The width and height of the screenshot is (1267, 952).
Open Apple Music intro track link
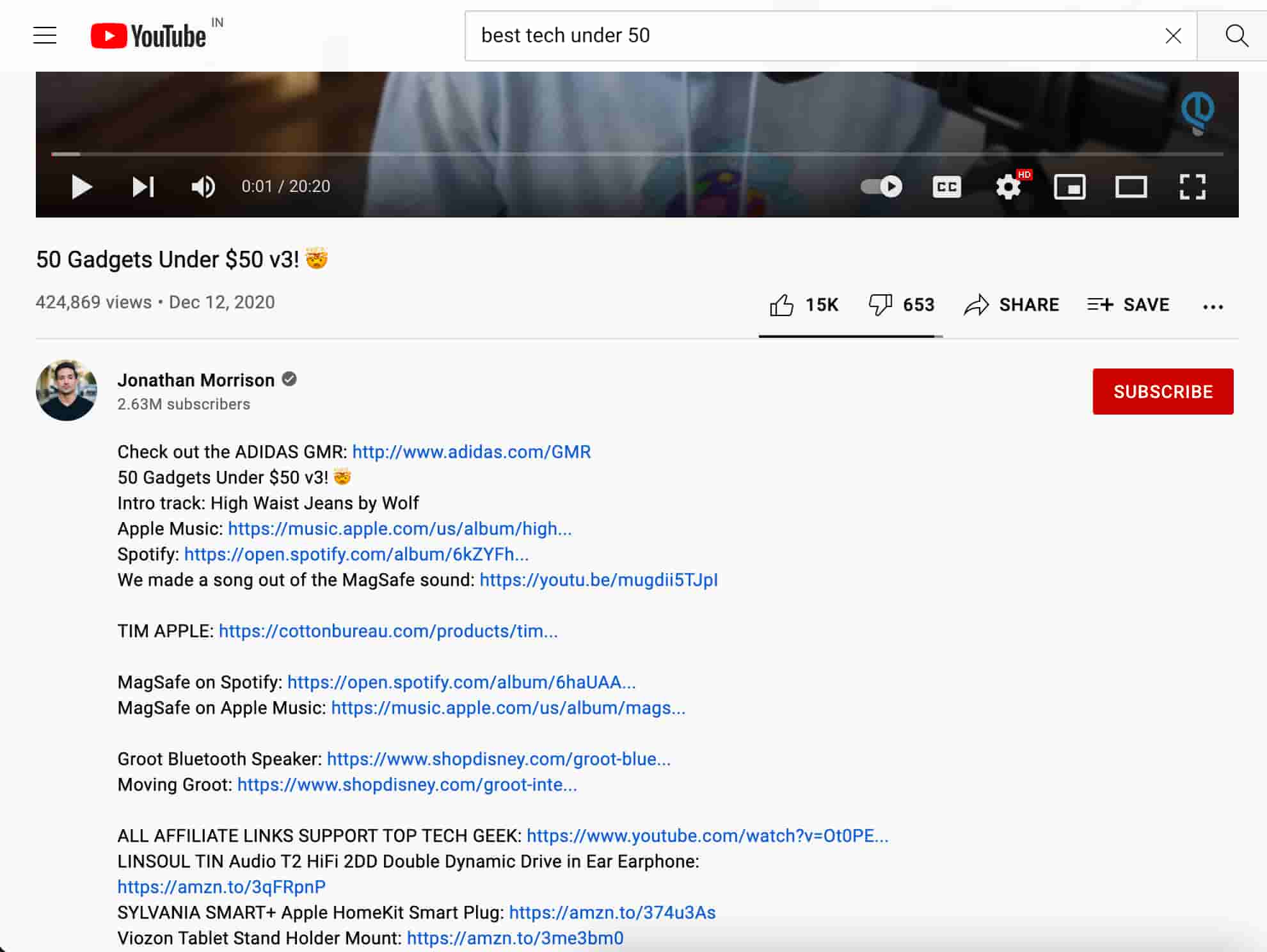coord(400,528)
